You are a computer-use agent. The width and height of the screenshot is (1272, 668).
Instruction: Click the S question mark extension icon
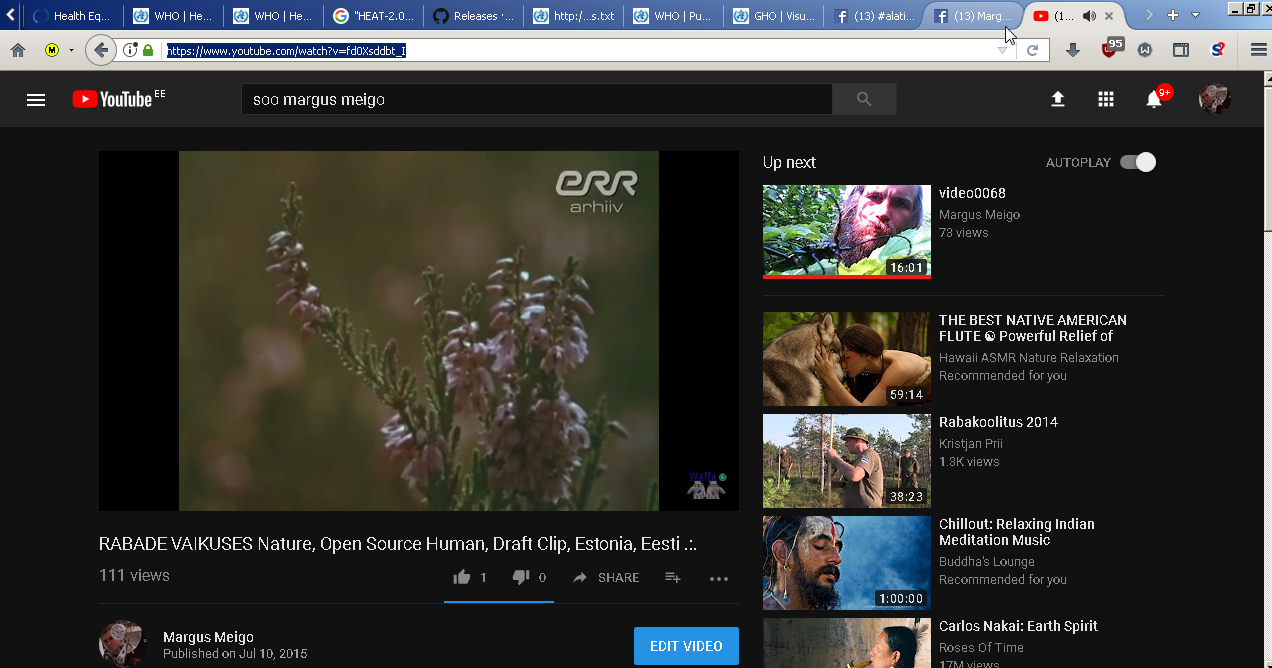point(1217,50)
